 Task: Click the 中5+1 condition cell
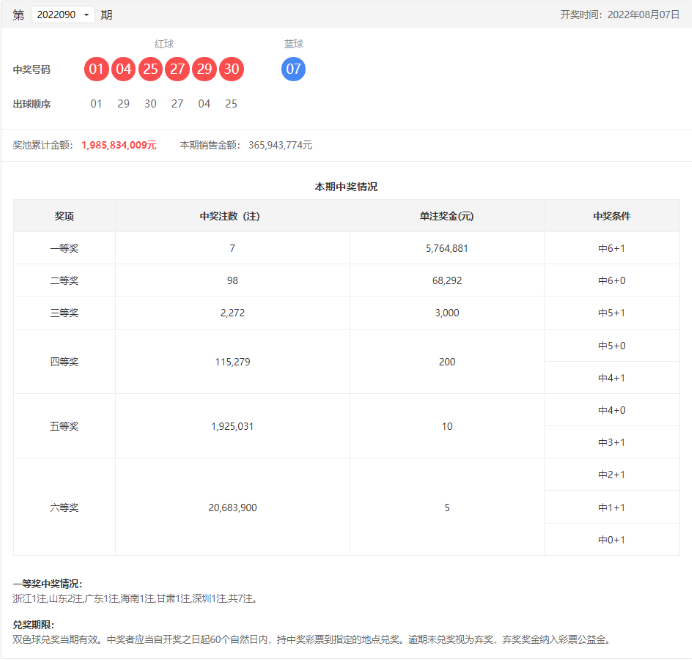[x=612, y=313]
